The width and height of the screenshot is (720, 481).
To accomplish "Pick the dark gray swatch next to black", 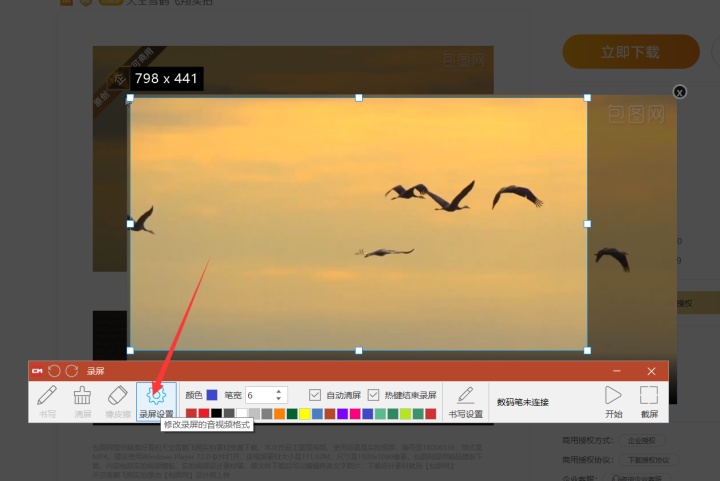I will (229, 414).
